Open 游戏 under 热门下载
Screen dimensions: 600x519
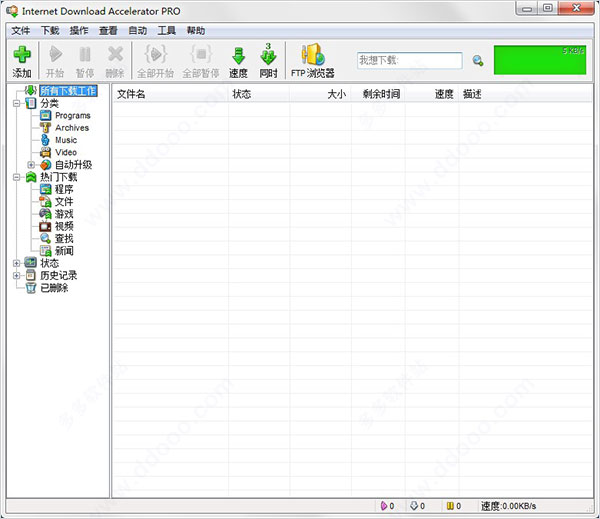pos(64,214)
